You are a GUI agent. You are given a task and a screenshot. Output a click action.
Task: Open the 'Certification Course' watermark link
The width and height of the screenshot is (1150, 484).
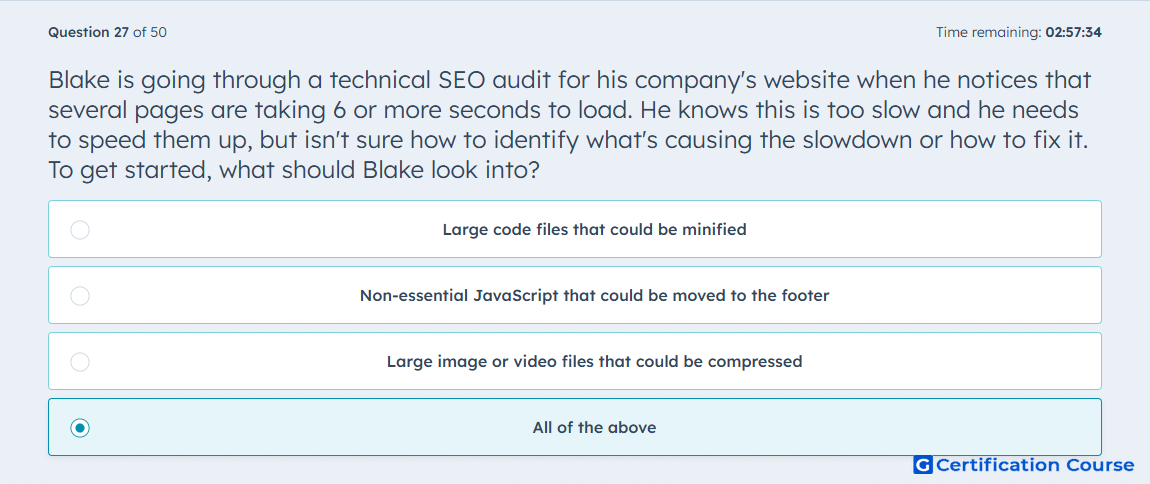coord(1035,465)
